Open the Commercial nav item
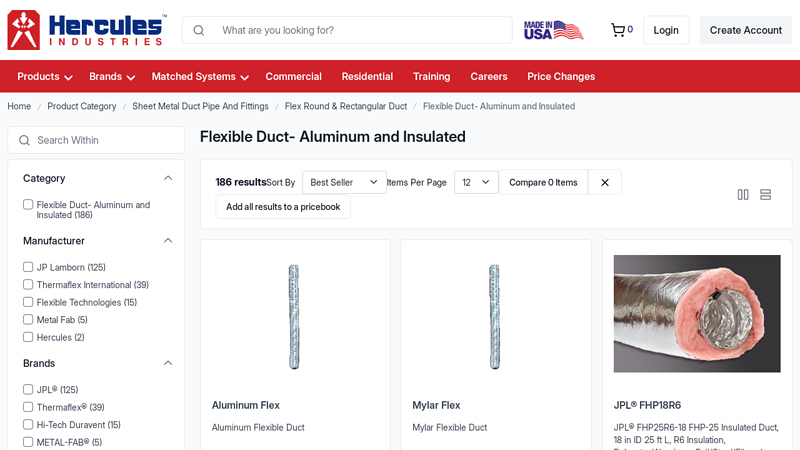 293,77
